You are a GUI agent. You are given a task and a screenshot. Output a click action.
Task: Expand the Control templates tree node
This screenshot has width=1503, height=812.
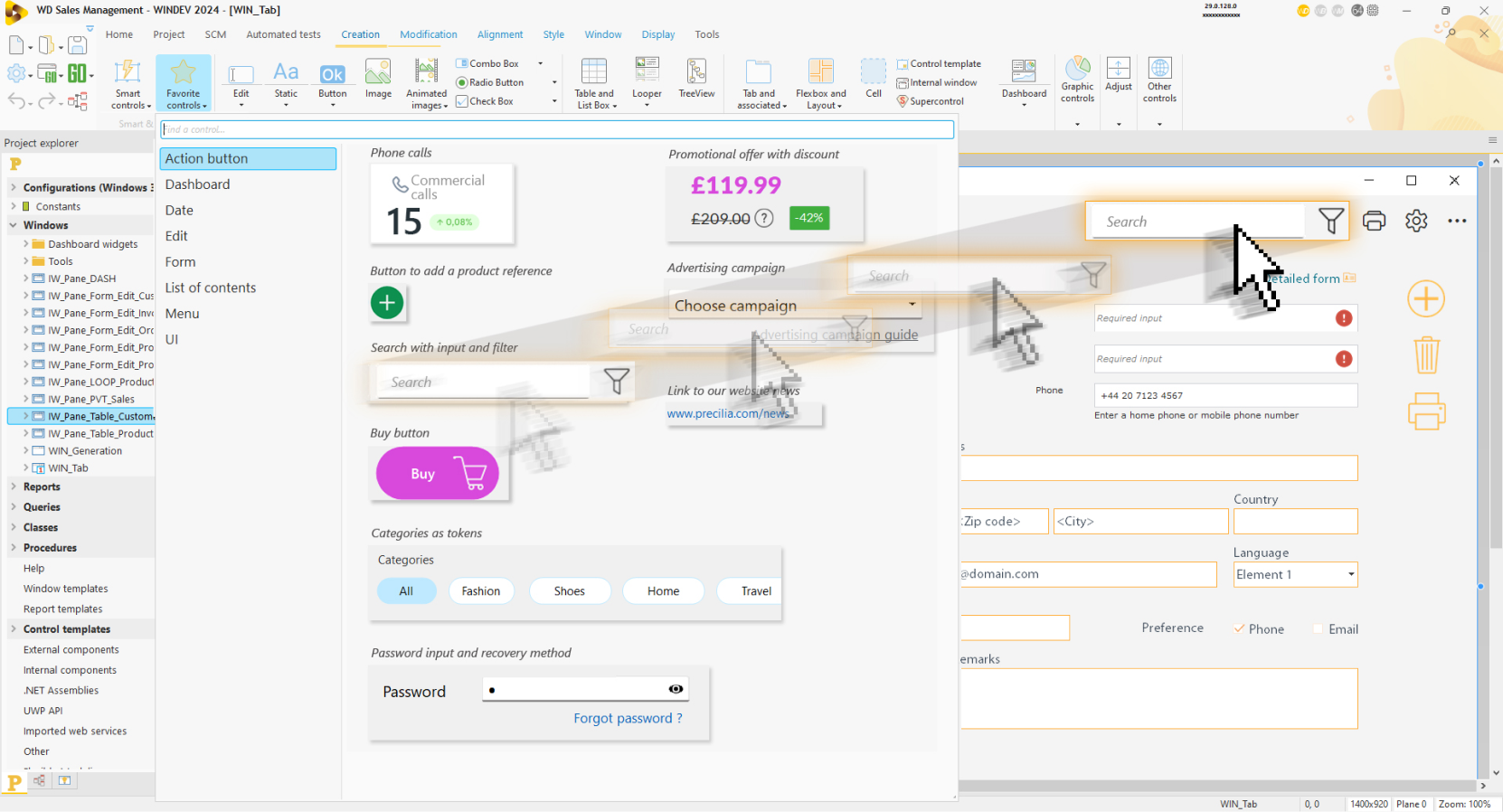pyautogui.click(x=14, y=629)
